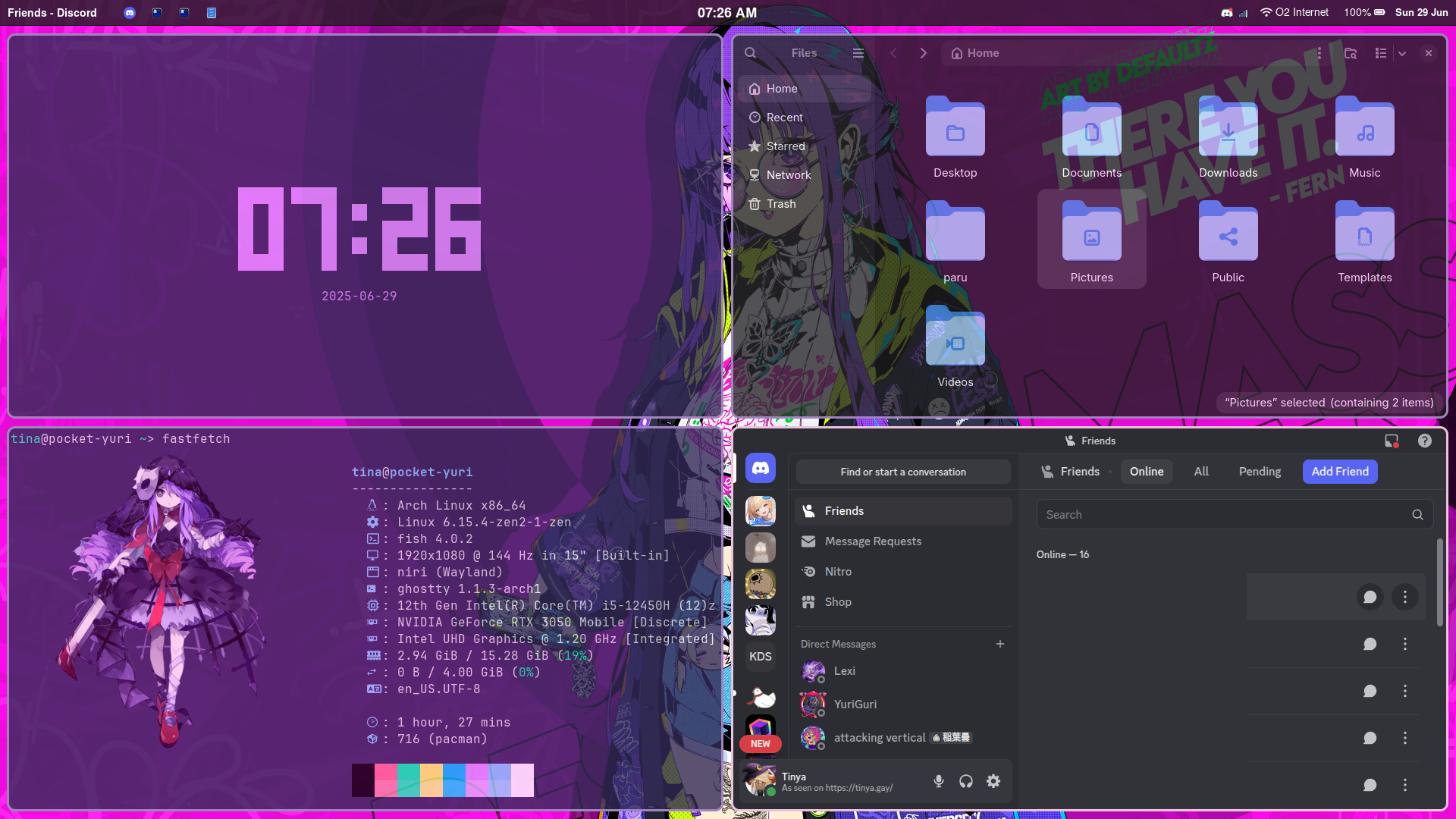Image resolution: width=1456 pixels, height=819 pixels.
Task: Click the Add Friend button
Action: click(1339, 472)
